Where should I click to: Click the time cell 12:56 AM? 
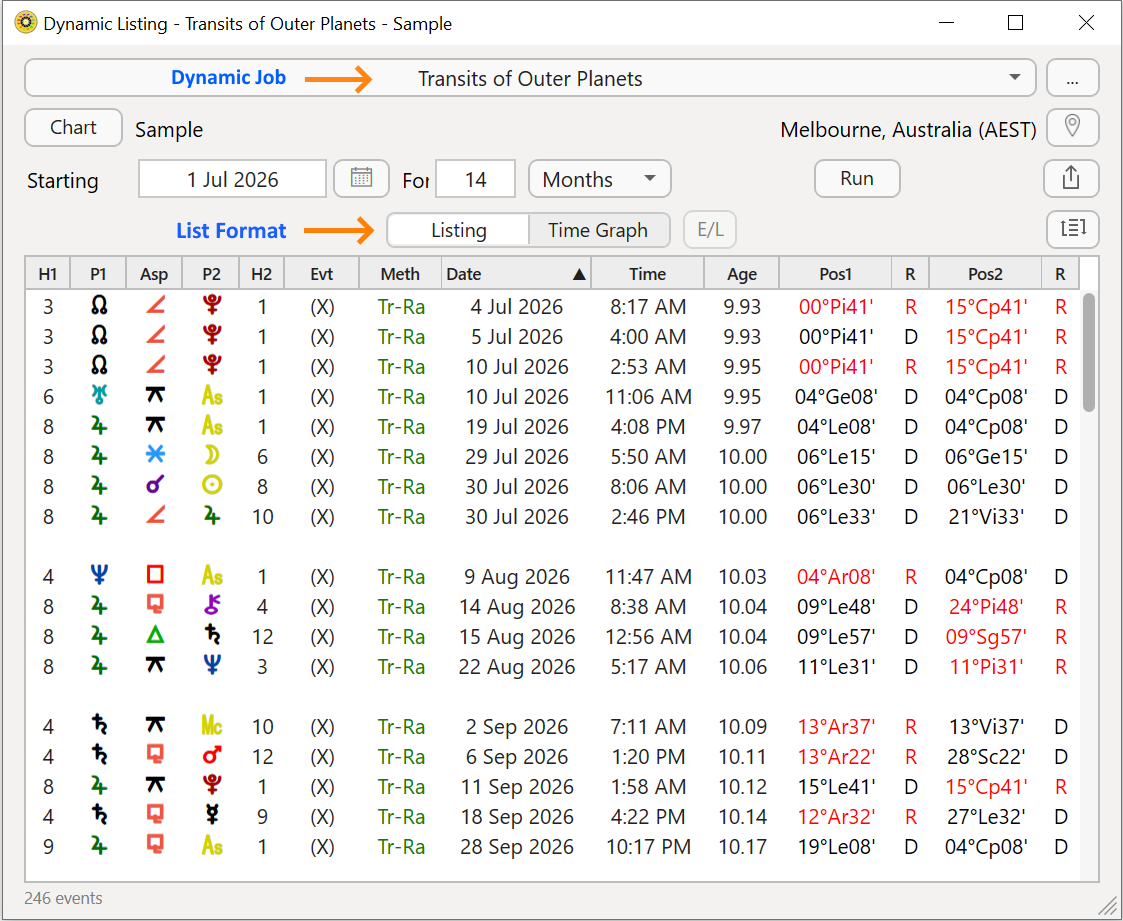pos(648,636)
